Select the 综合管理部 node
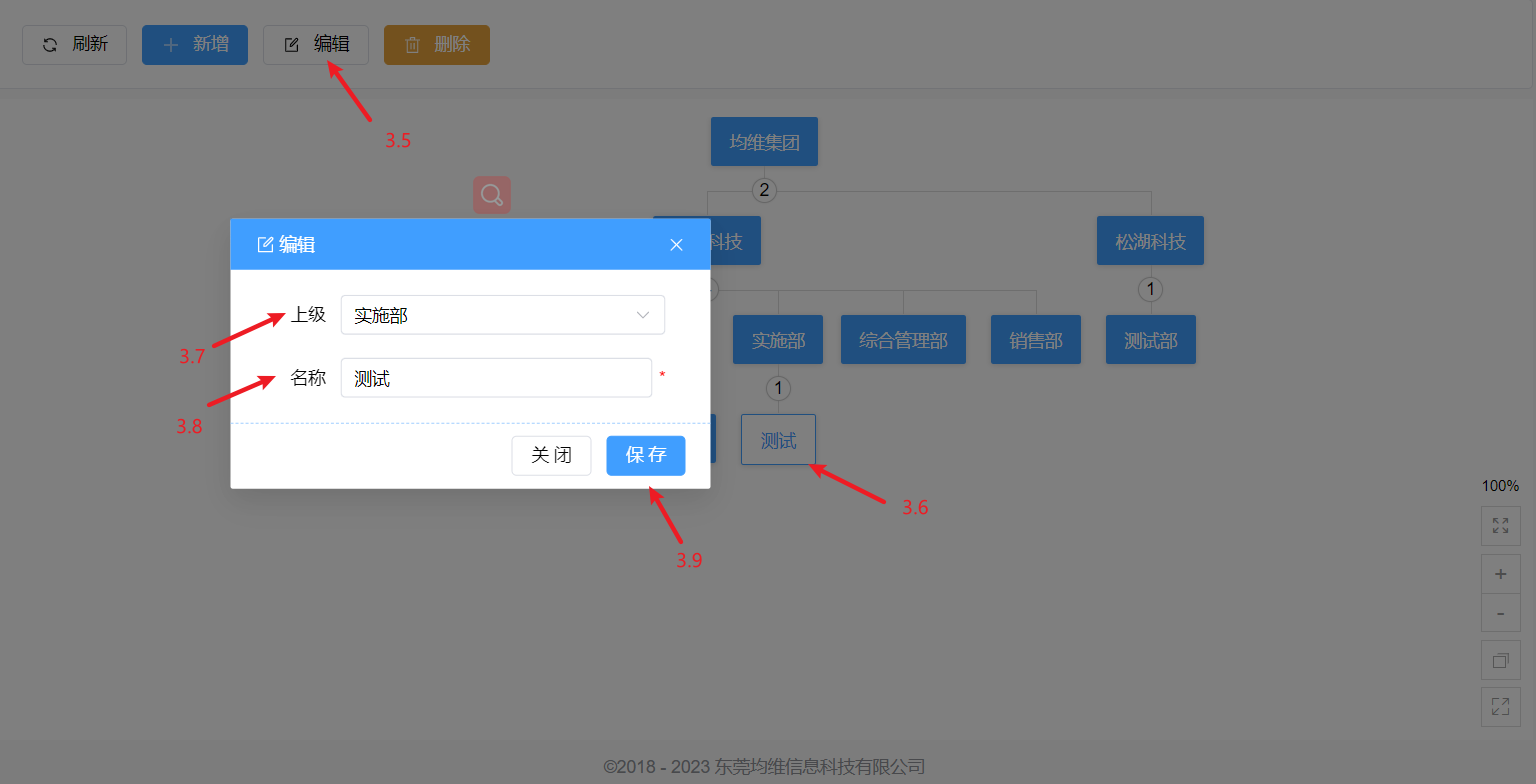Image resolution: width=1536 pixels, height=784 pixels. click(x=903, y=341)
